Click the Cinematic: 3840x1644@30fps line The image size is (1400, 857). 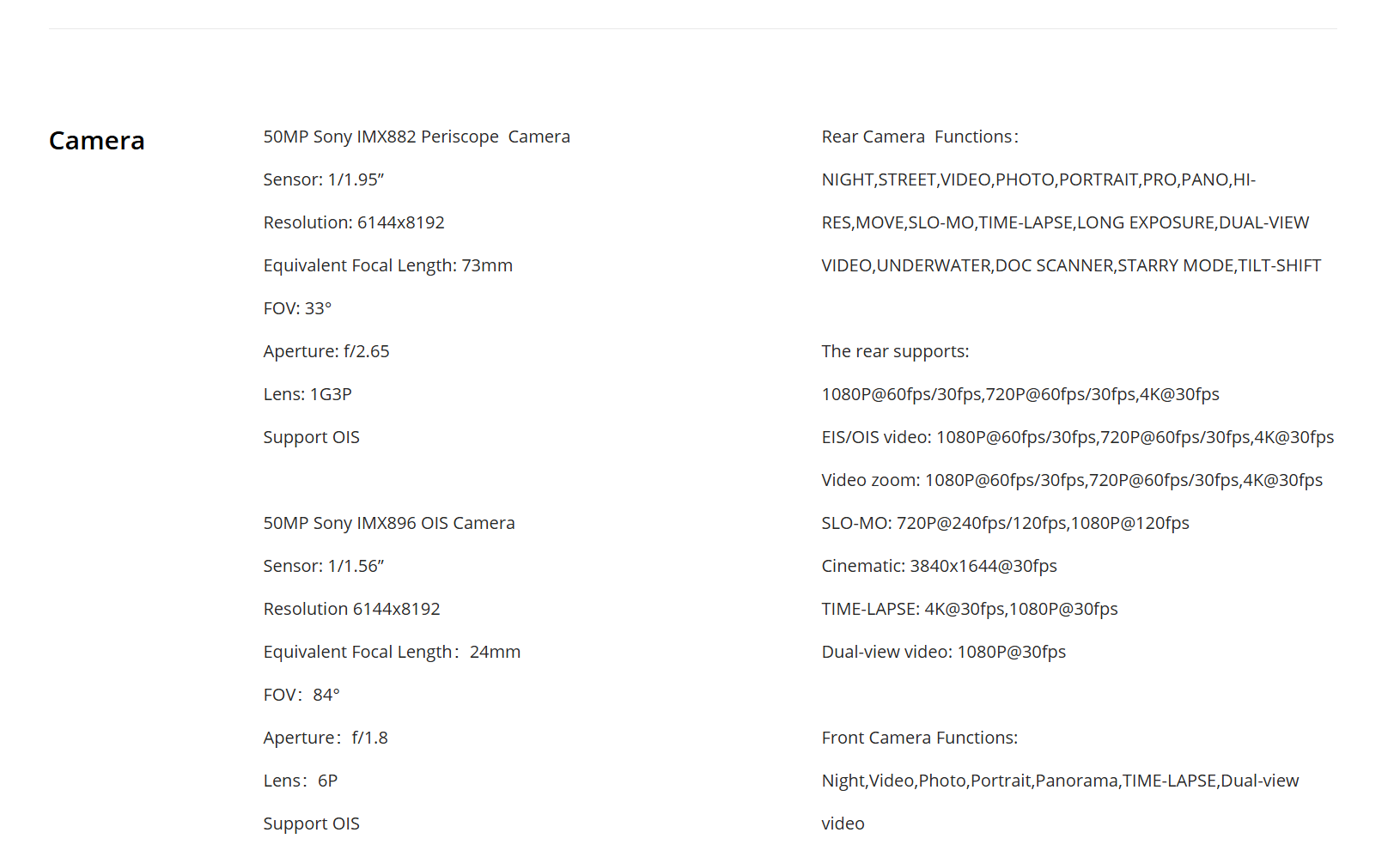[x=939, y=566]
